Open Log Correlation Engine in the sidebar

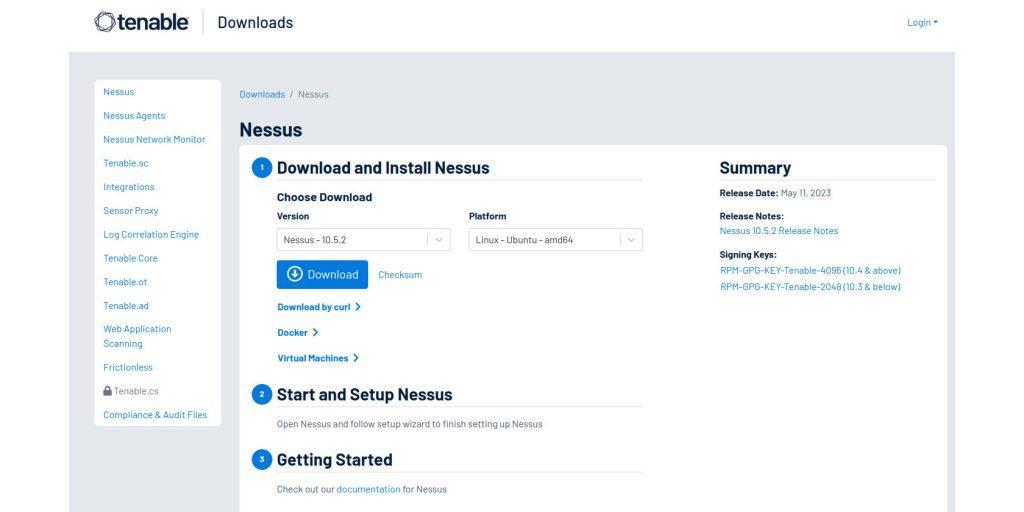click(x=151, y=234)
